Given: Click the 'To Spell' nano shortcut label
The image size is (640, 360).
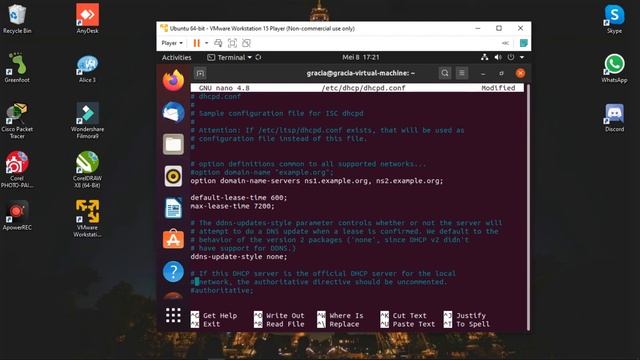Looking at the screenshot, I should click(473, 324).
